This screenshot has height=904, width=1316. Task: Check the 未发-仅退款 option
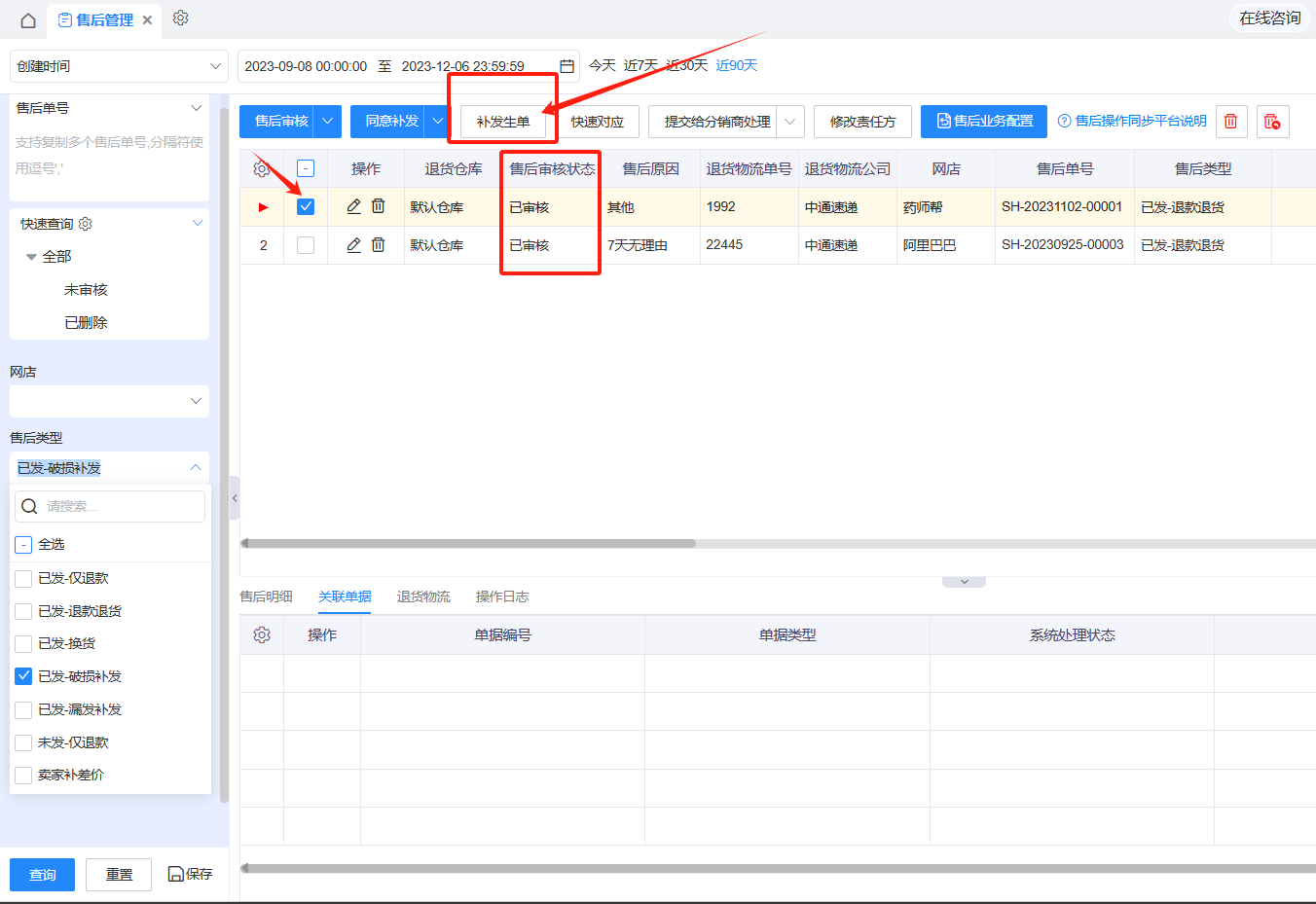coord(23,742)
